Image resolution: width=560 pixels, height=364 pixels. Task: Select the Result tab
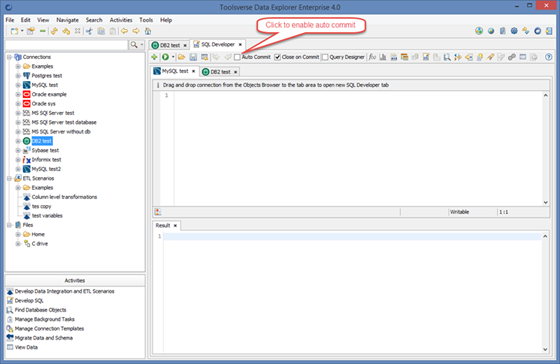tap(162, 225)
